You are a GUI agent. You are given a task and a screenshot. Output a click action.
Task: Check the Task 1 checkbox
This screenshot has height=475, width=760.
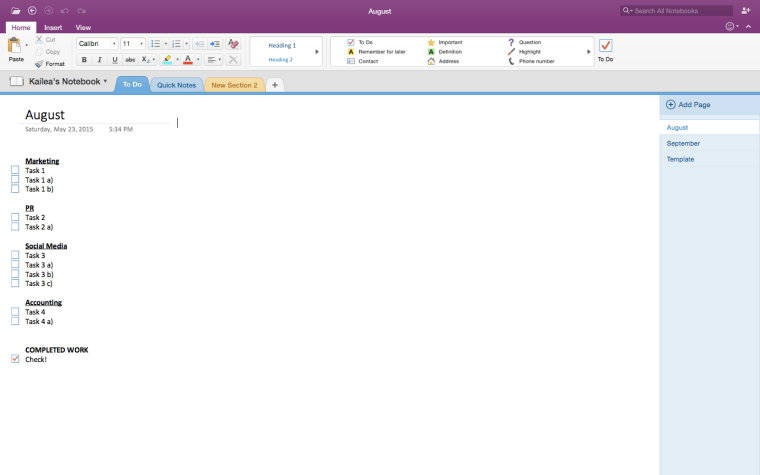(15, 170)
